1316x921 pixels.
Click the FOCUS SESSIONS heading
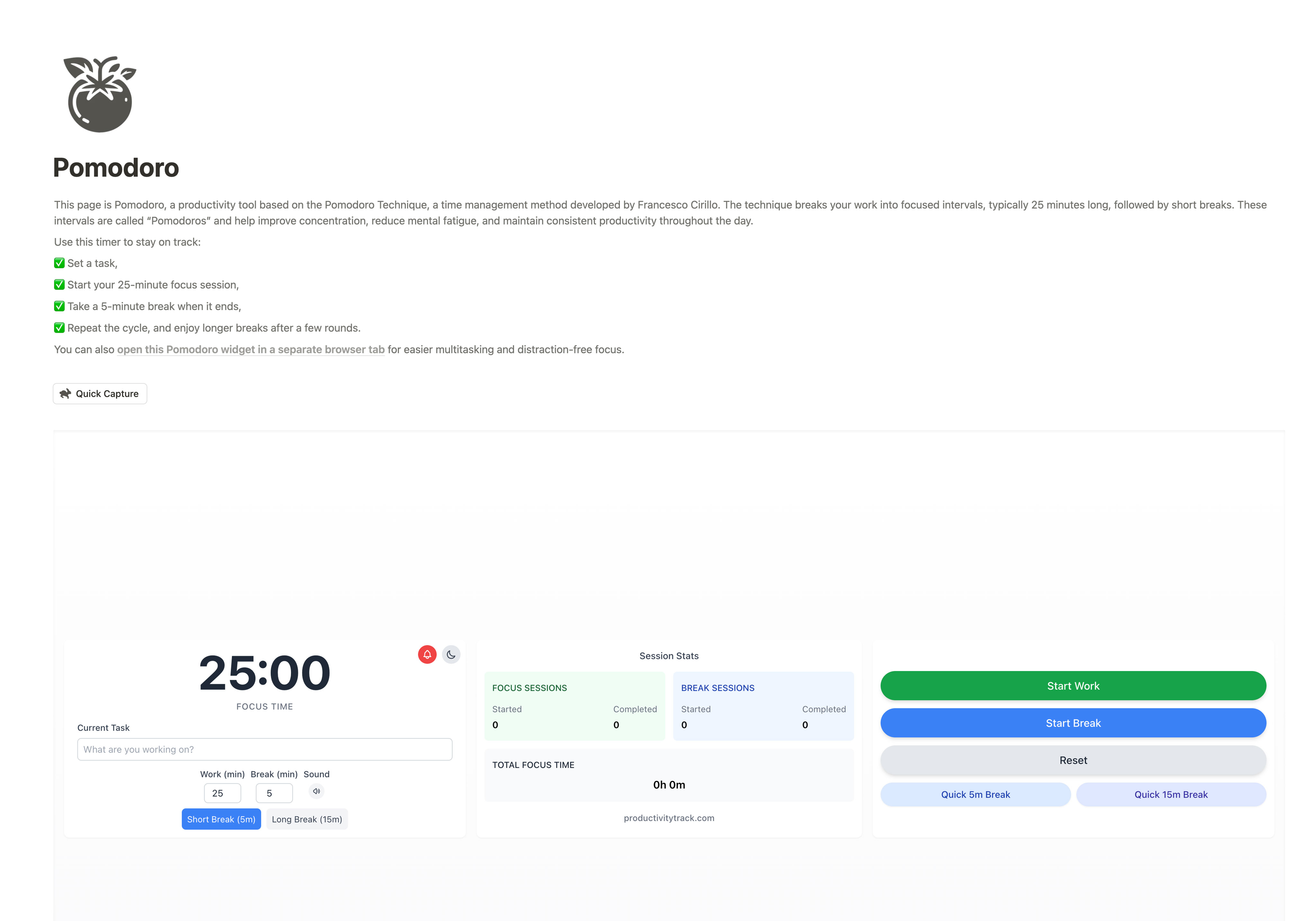(x=530, y=688)
